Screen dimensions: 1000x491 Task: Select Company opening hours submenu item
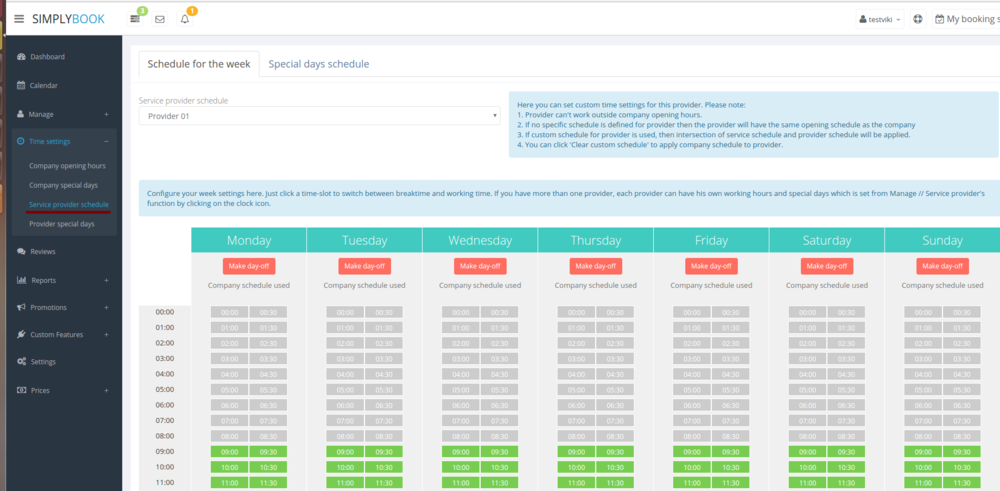[x=67, y=166]
